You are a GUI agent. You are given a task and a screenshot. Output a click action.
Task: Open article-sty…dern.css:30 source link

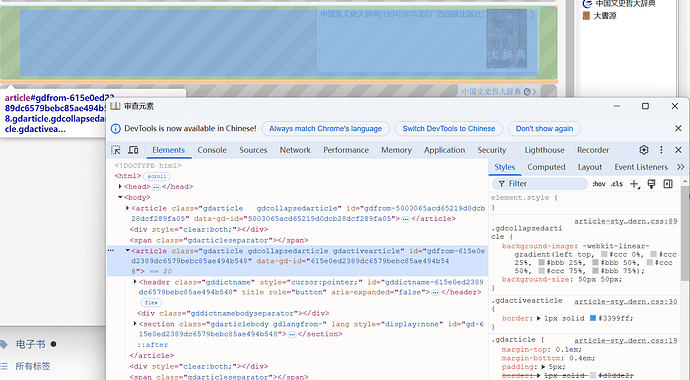click(x=625, y=301)
